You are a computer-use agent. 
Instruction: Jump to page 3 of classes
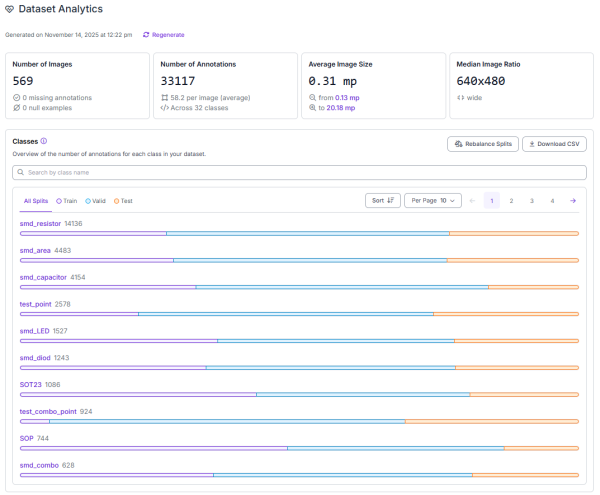532,200
